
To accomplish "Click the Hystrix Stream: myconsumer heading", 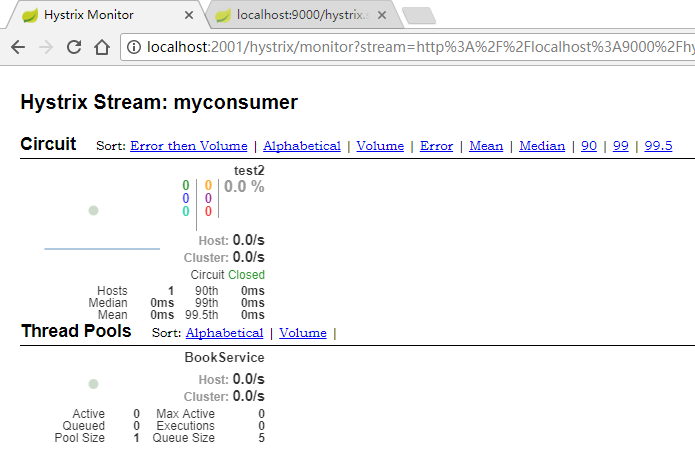I will [159, 102].
